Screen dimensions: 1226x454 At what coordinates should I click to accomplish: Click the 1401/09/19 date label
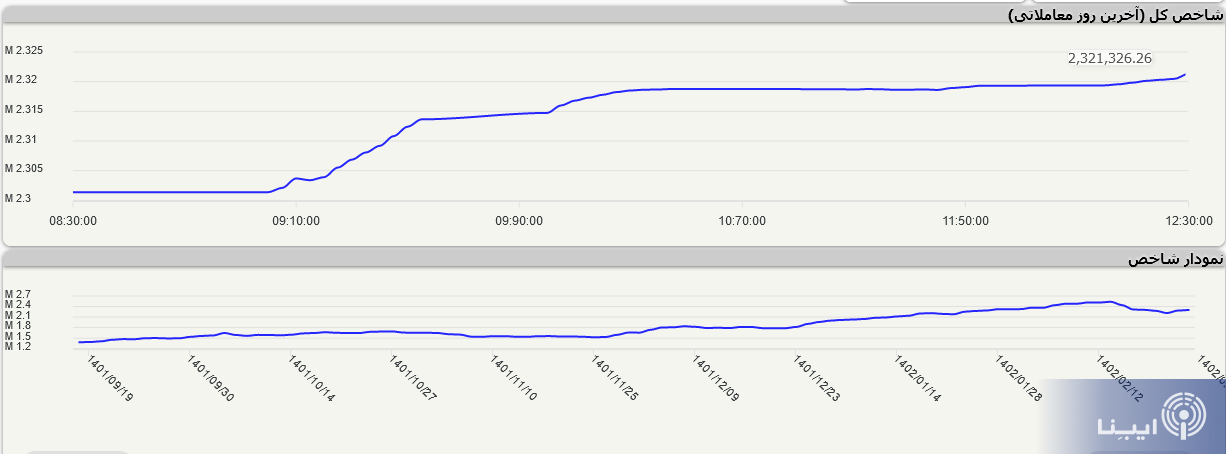(x=110, y=378)
